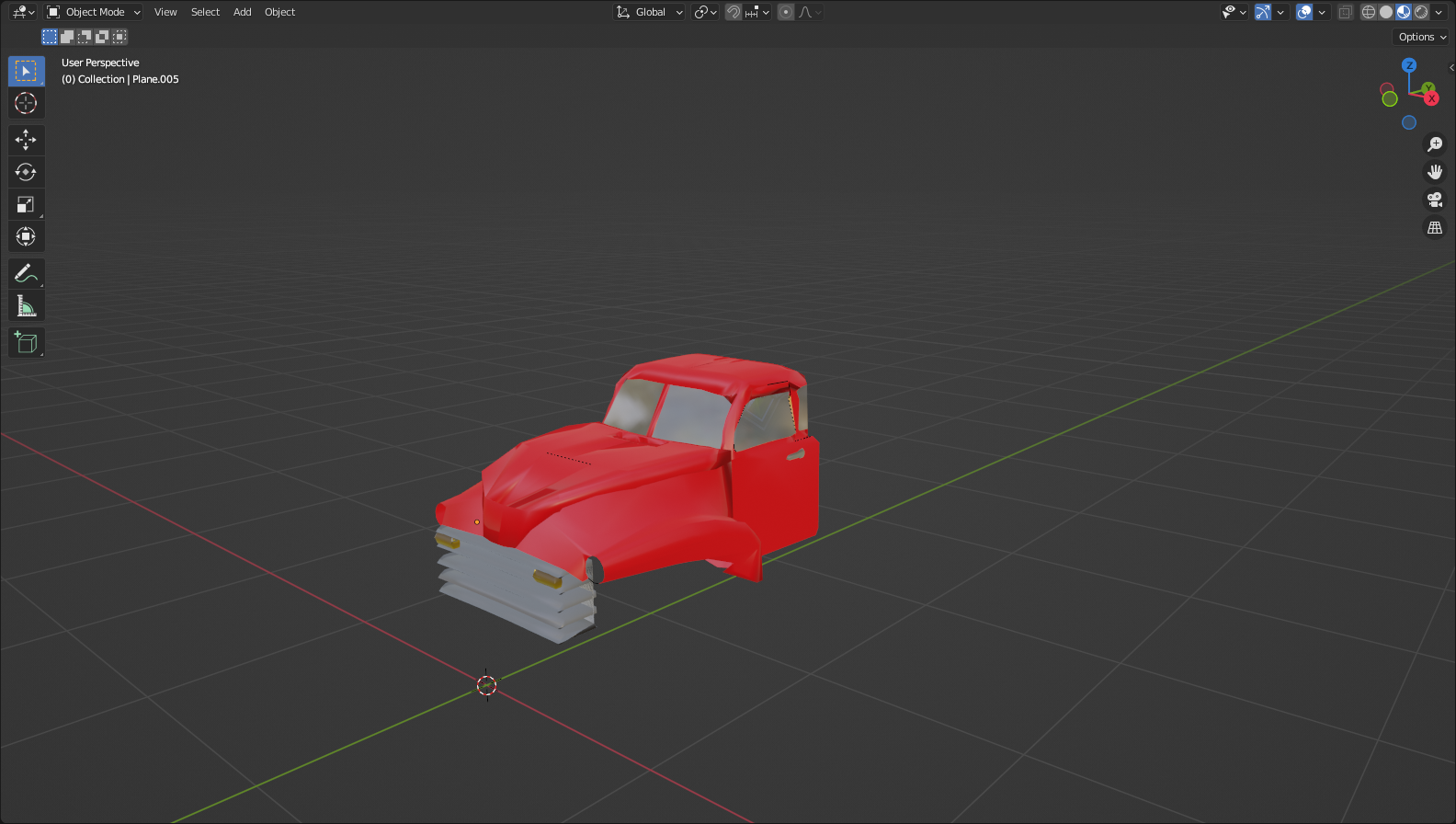This screenshot has width=1456, height=824.
Task: Click the negative Z blue gizmo circle
Action: click(1409, 122)
